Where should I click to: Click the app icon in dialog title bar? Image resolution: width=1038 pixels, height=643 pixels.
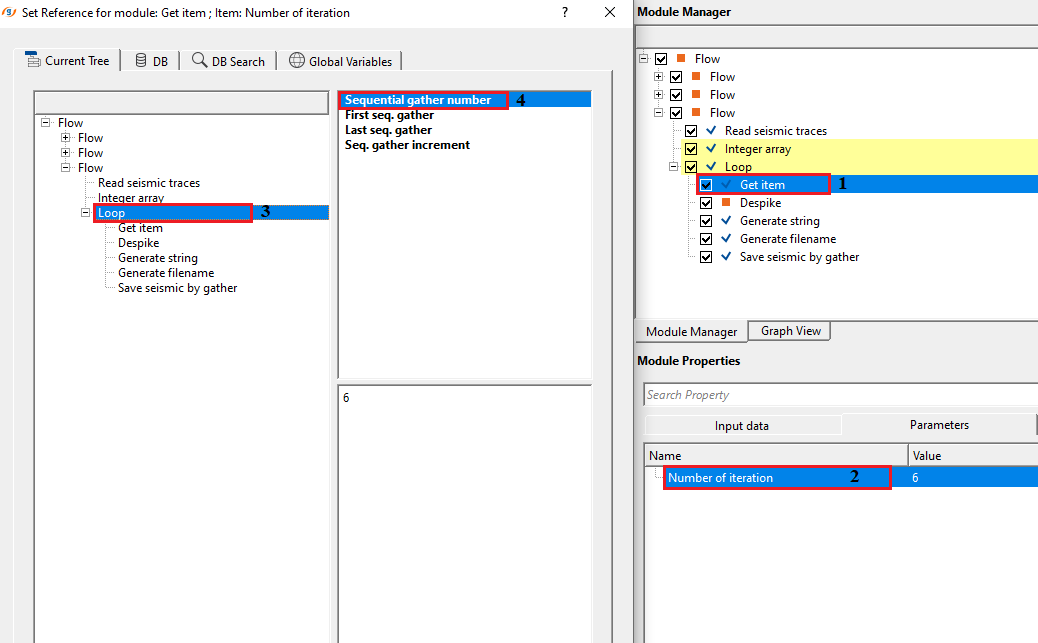pyautogui.click(x=9, y=12)
